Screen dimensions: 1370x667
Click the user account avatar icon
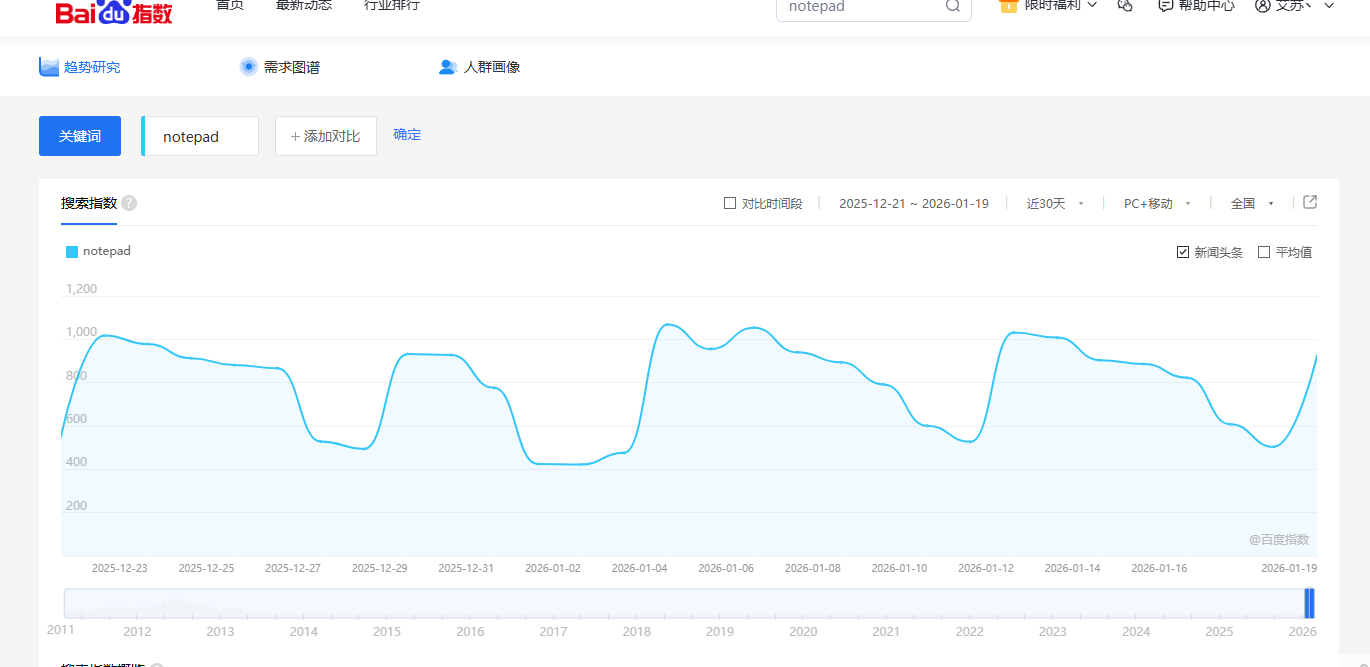(x=1262, y=6)
